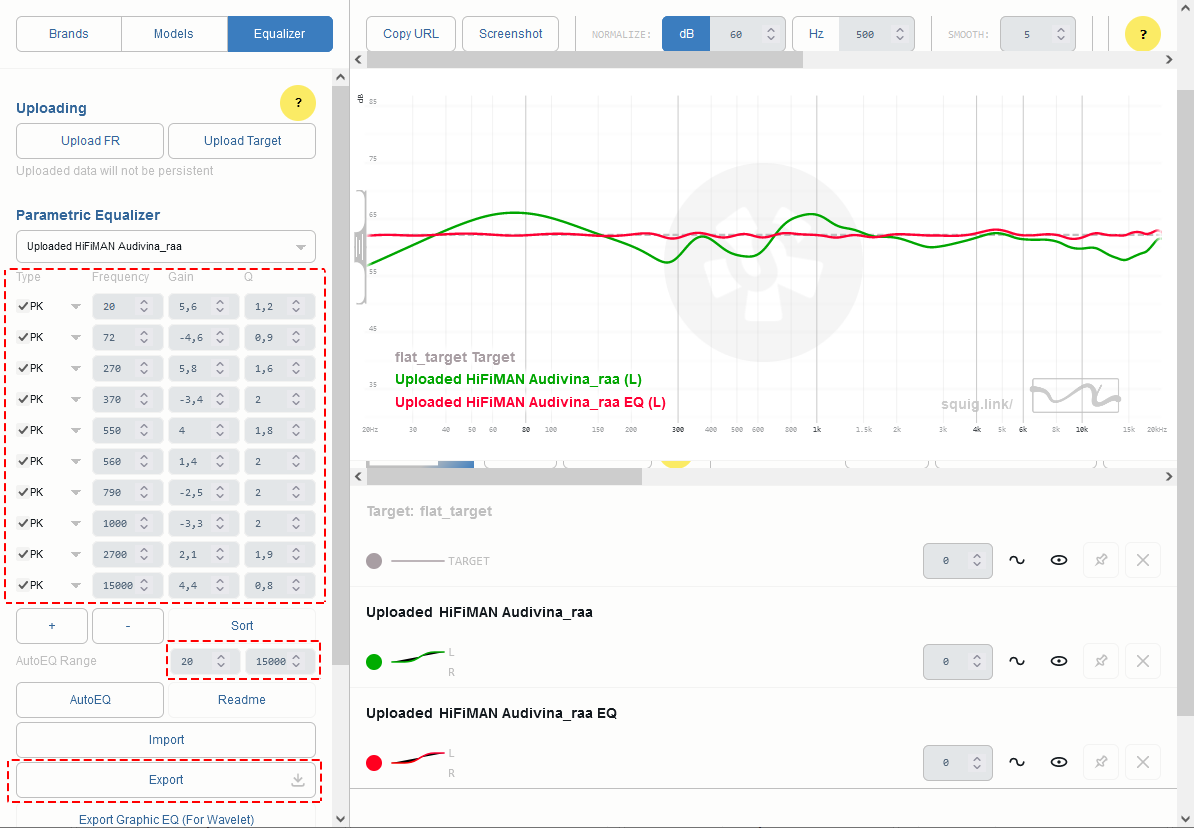Open the Readme
The width and height of the screenshot is (1194, 828).
pyautogui.click(x=242, y=700)
